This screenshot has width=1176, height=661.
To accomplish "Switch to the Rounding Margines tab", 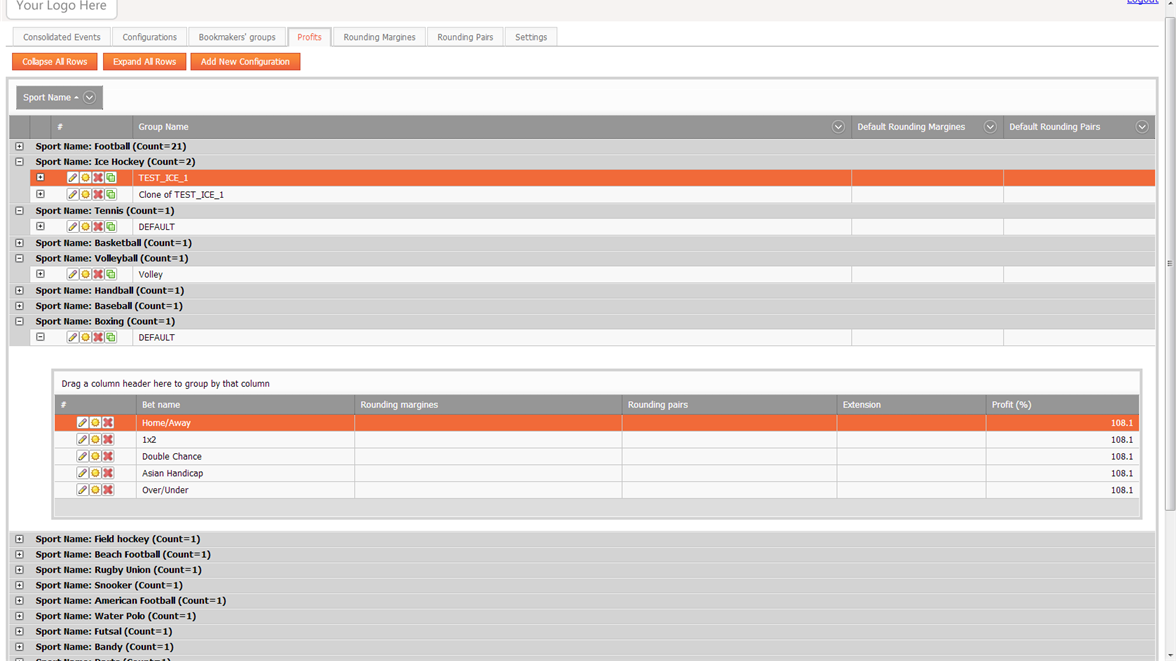I will click(x=379, y=37).
